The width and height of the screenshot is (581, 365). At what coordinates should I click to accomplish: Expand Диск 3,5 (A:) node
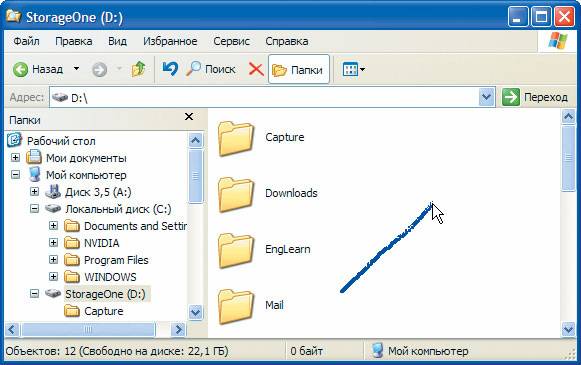pyautogui.click(x=34, y=192)
